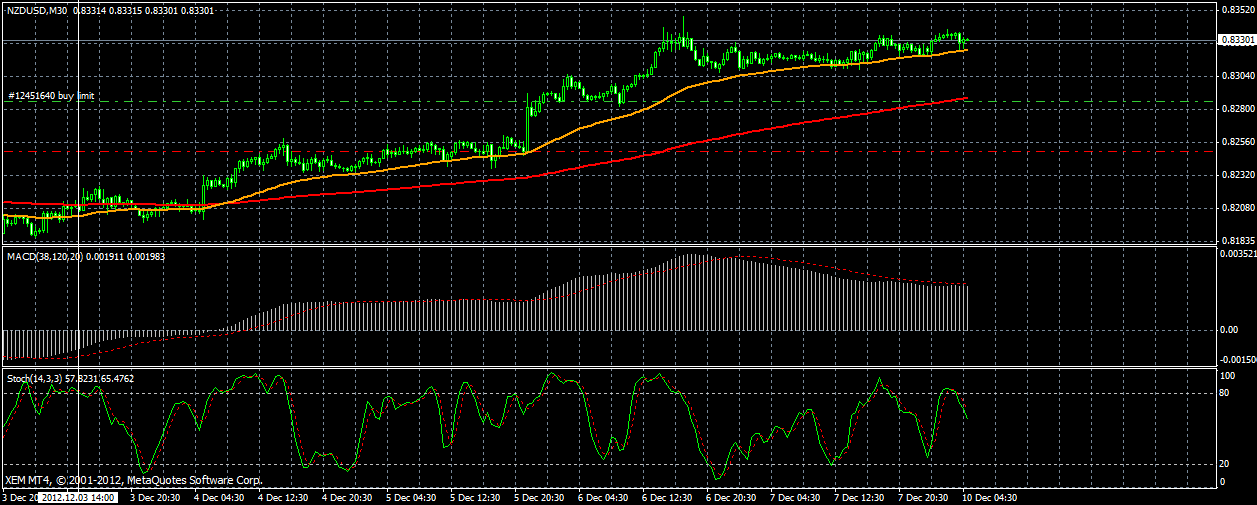Viewport: 1257px width, 505px height.
Task: Click the 0.82560 price axis label
Action: click(x=1236, y=142)
